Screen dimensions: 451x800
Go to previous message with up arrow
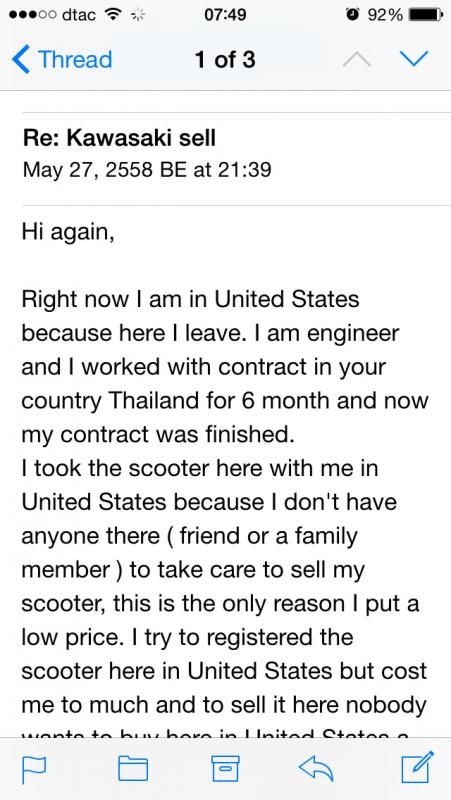[357, 59]
